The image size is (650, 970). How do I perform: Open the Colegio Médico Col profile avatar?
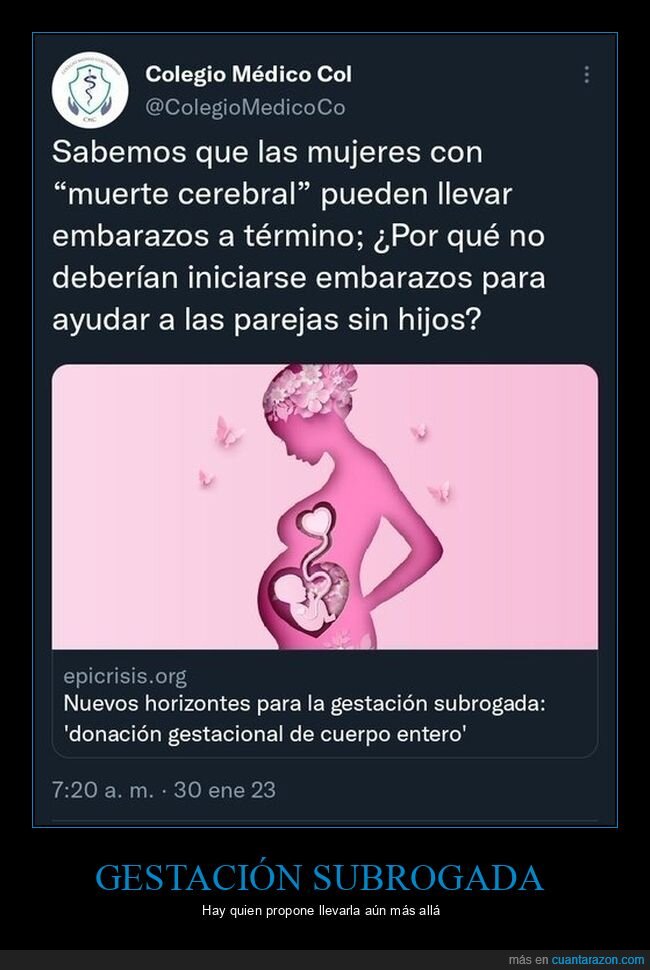[x=90, y=90]
